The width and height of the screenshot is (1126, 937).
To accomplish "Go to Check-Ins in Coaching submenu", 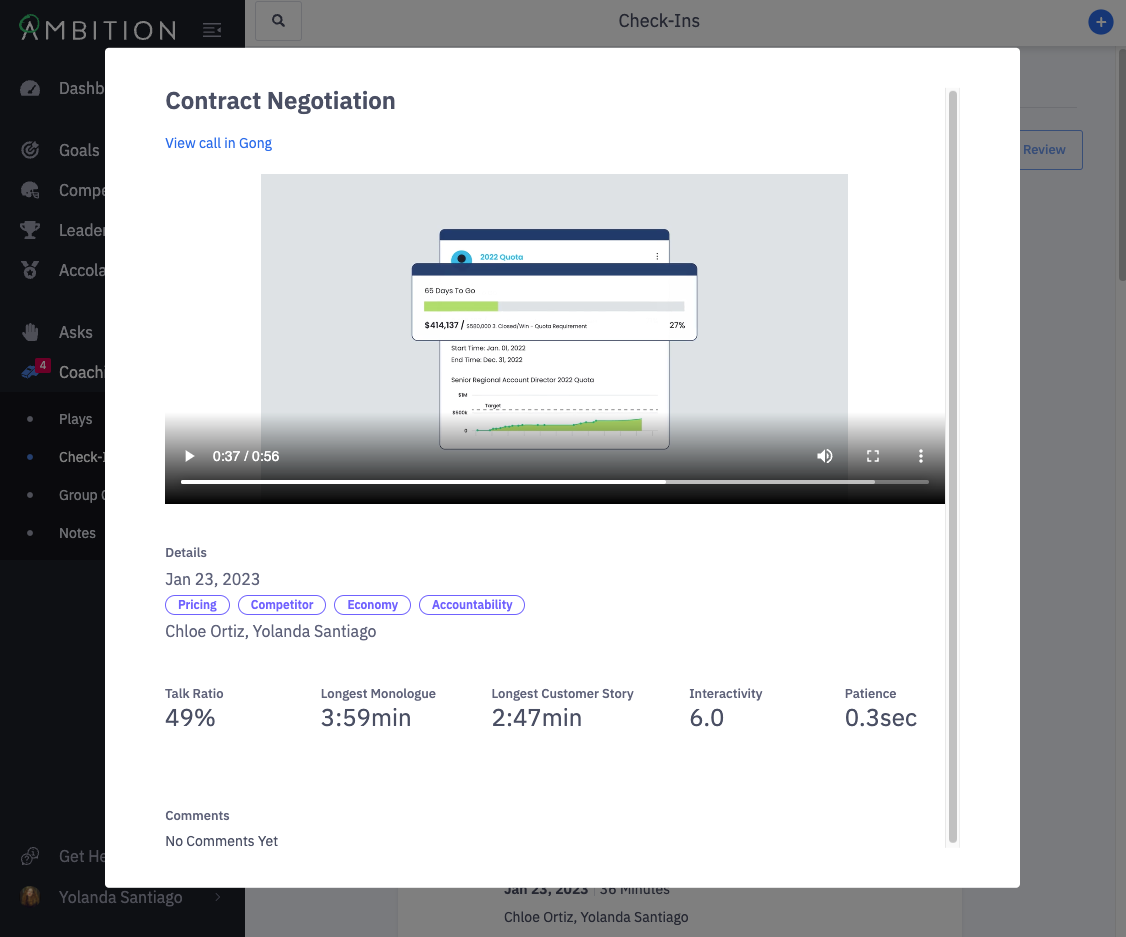I will point(82,457).
